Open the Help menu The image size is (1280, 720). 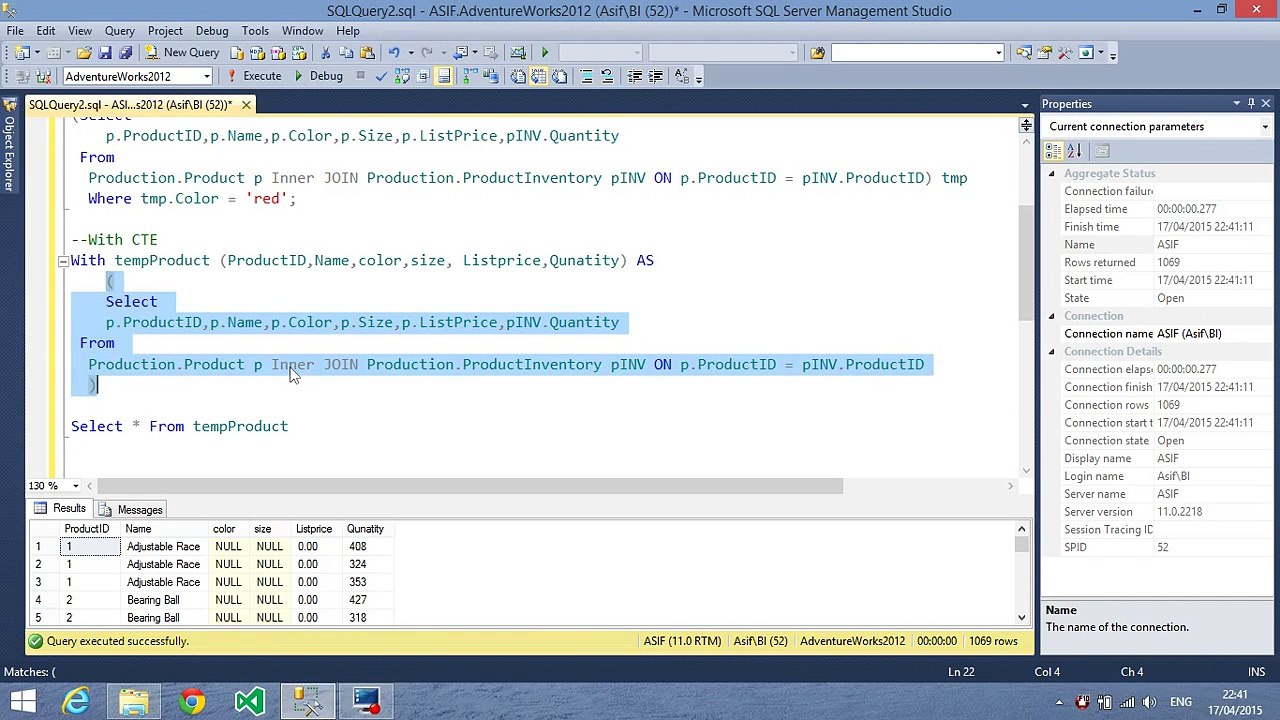click(x=348, y=31)
